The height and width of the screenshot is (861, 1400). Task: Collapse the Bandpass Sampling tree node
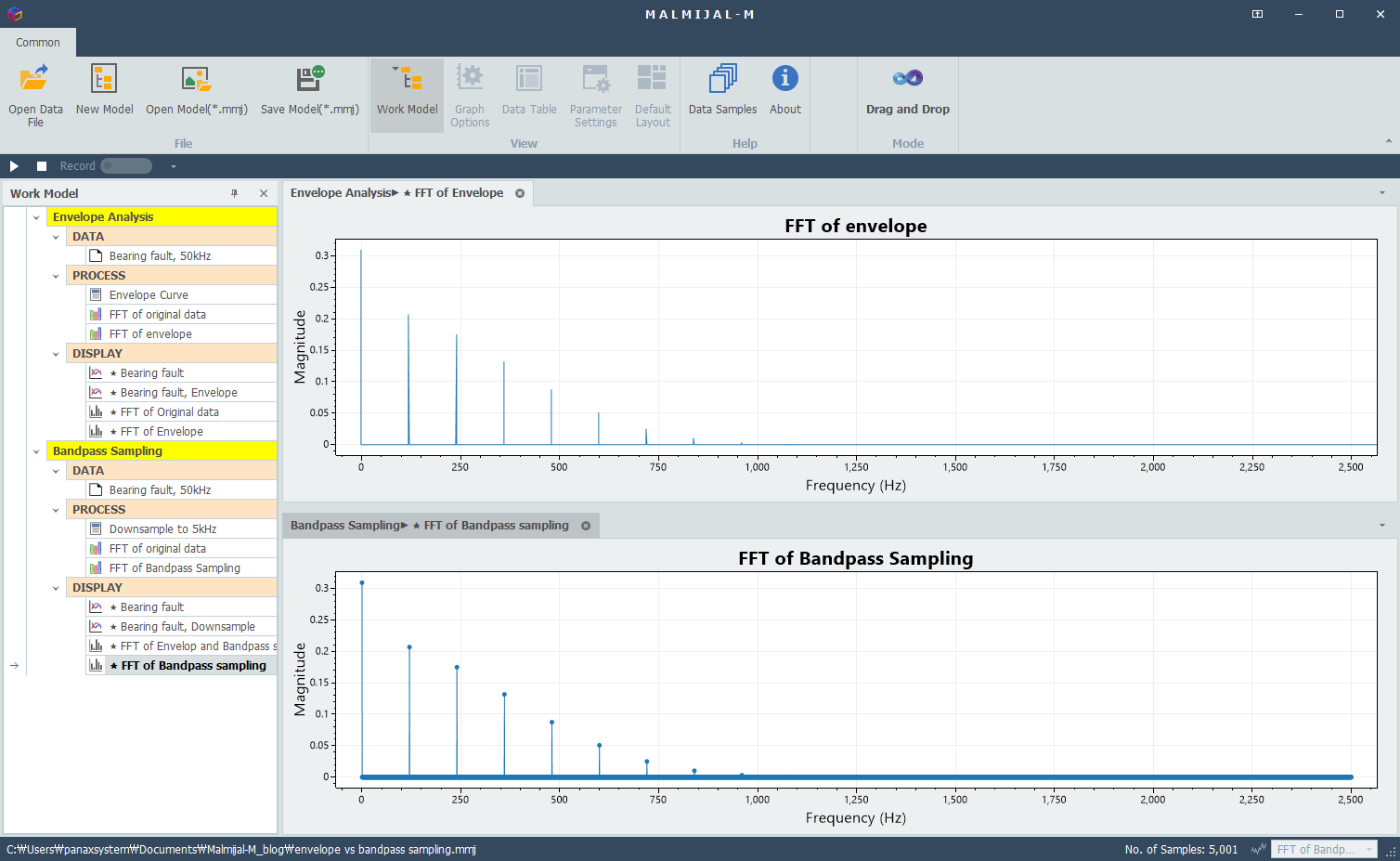(36, 451)
